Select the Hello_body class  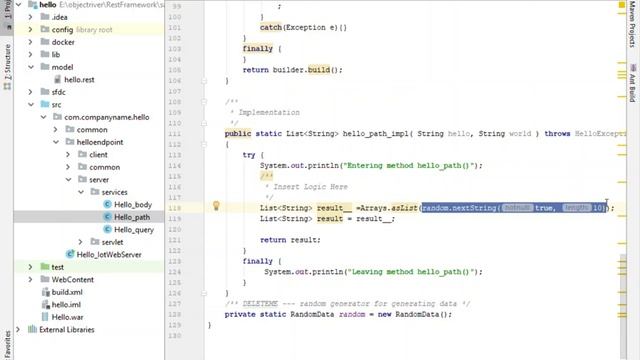(x=133, y=204)
